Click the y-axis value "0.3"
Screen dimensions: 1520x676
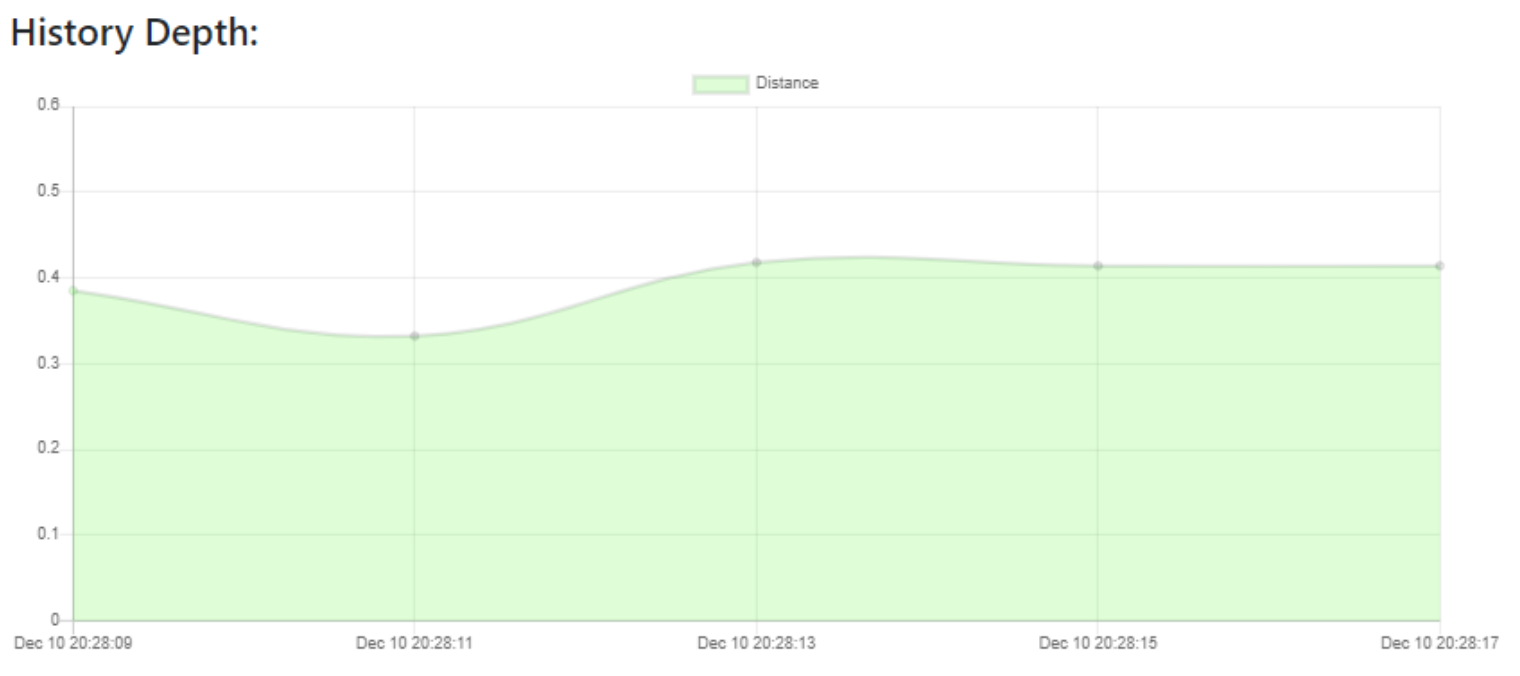[49, 363]
